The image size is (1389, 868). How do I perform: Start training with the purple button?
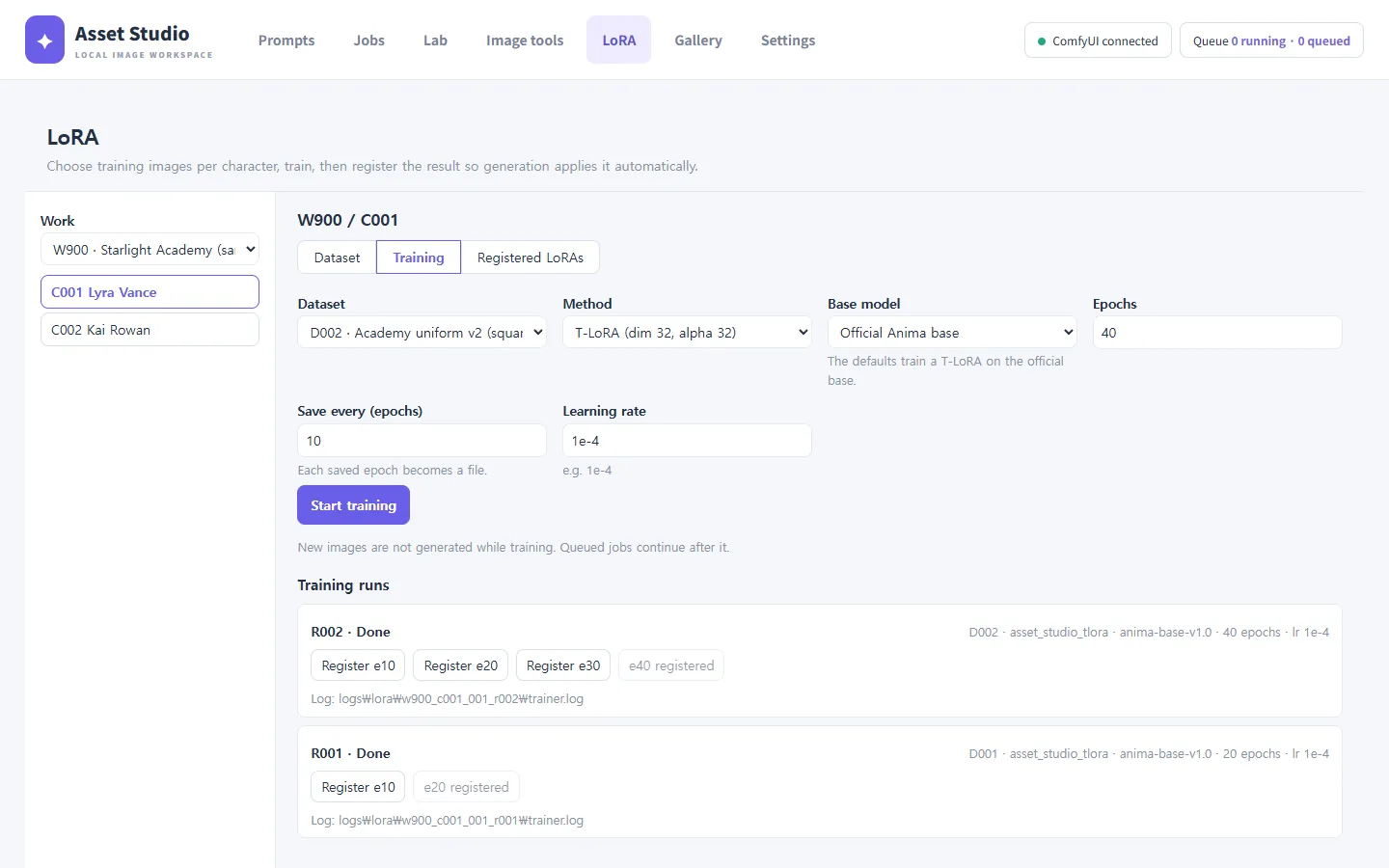click(353, 505)
